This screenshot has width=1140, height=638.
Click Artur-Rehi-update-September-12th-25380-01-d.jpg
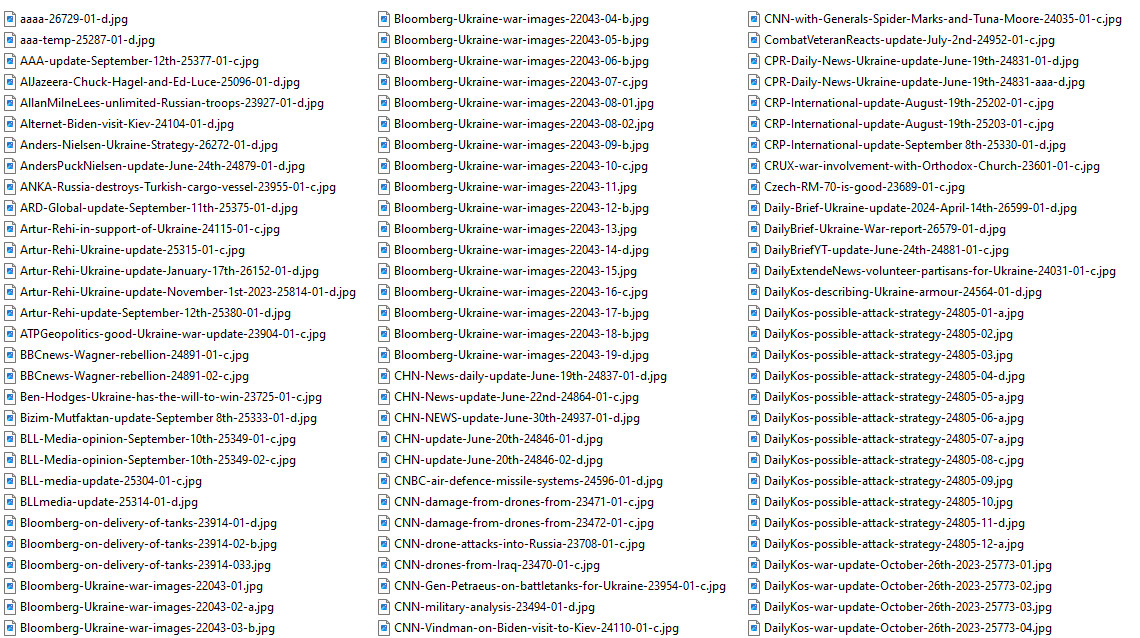[156, 313]
